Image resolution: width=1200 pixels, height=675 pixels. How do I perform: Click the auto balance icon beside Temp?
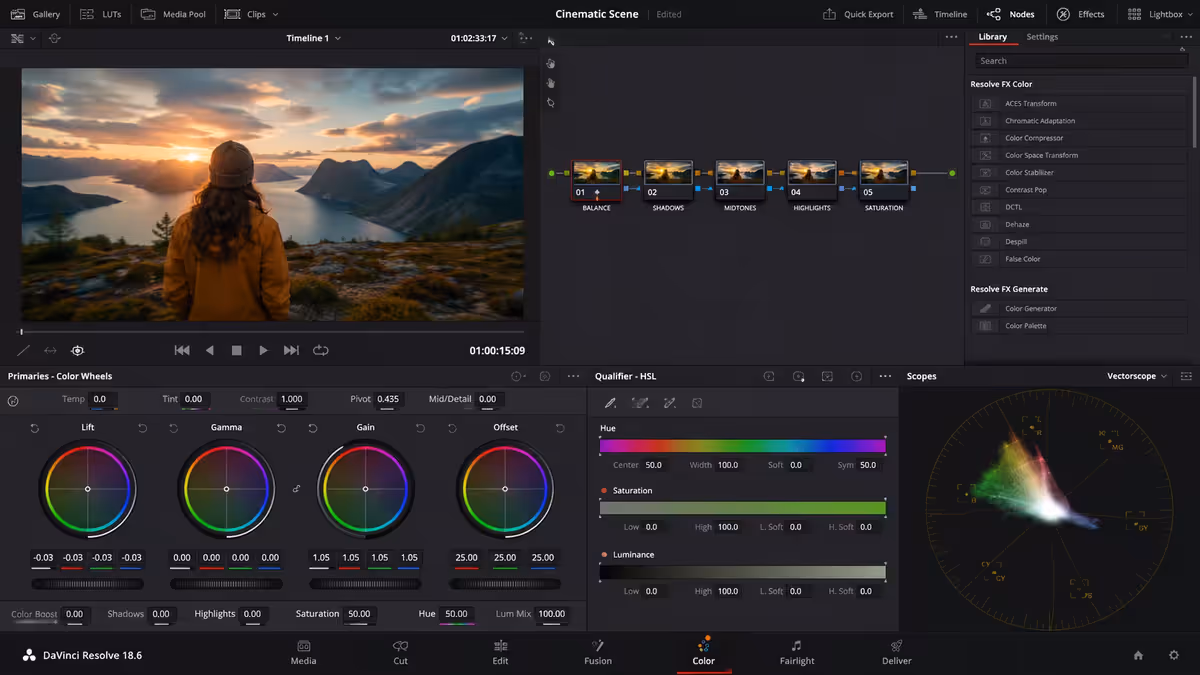click(13, 400)
